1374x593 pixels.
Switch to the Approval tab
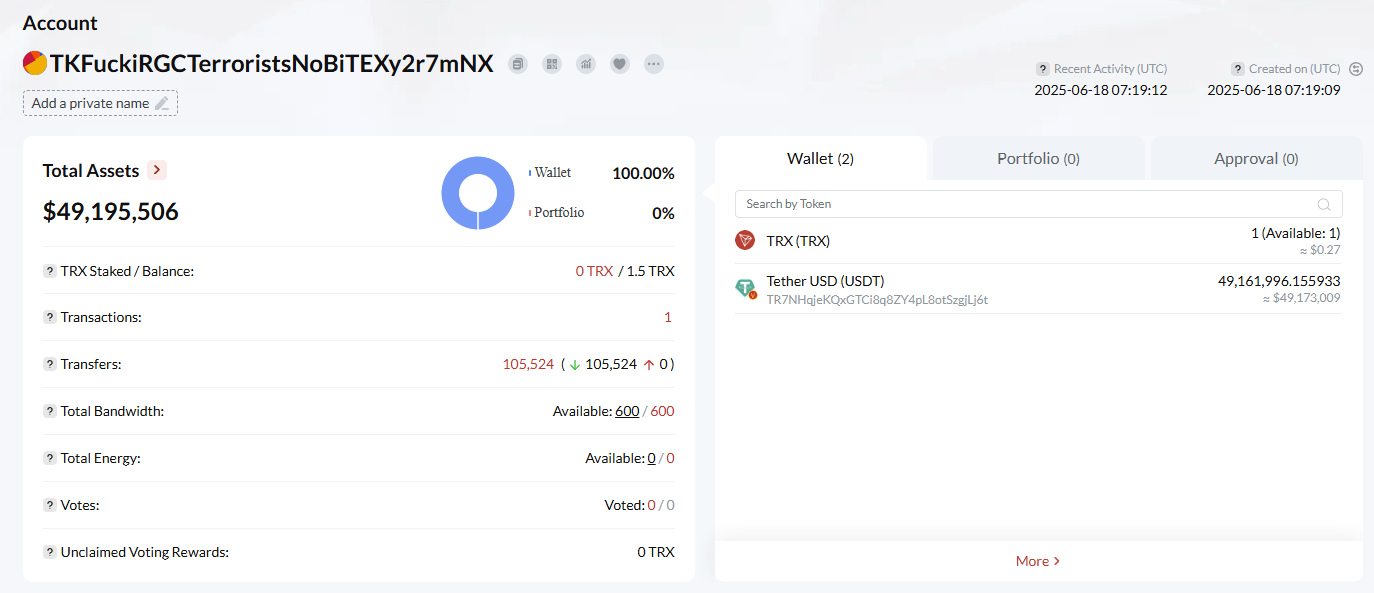[1256, 158]
